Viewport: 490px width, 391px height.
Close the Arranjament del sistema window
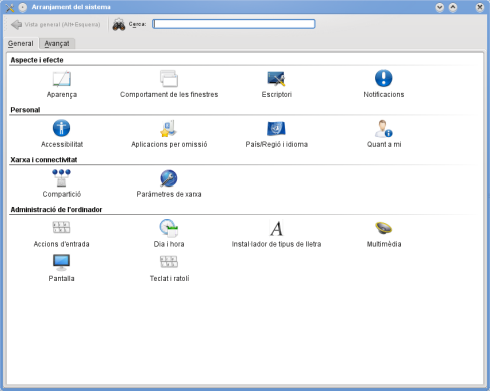click(480, 7)
